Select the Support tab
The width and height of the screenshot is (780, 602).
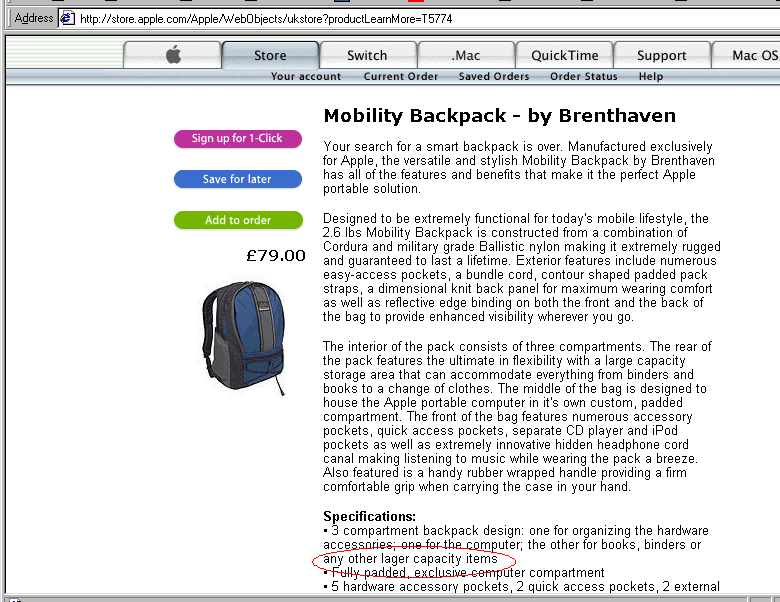tap(661, 55)
